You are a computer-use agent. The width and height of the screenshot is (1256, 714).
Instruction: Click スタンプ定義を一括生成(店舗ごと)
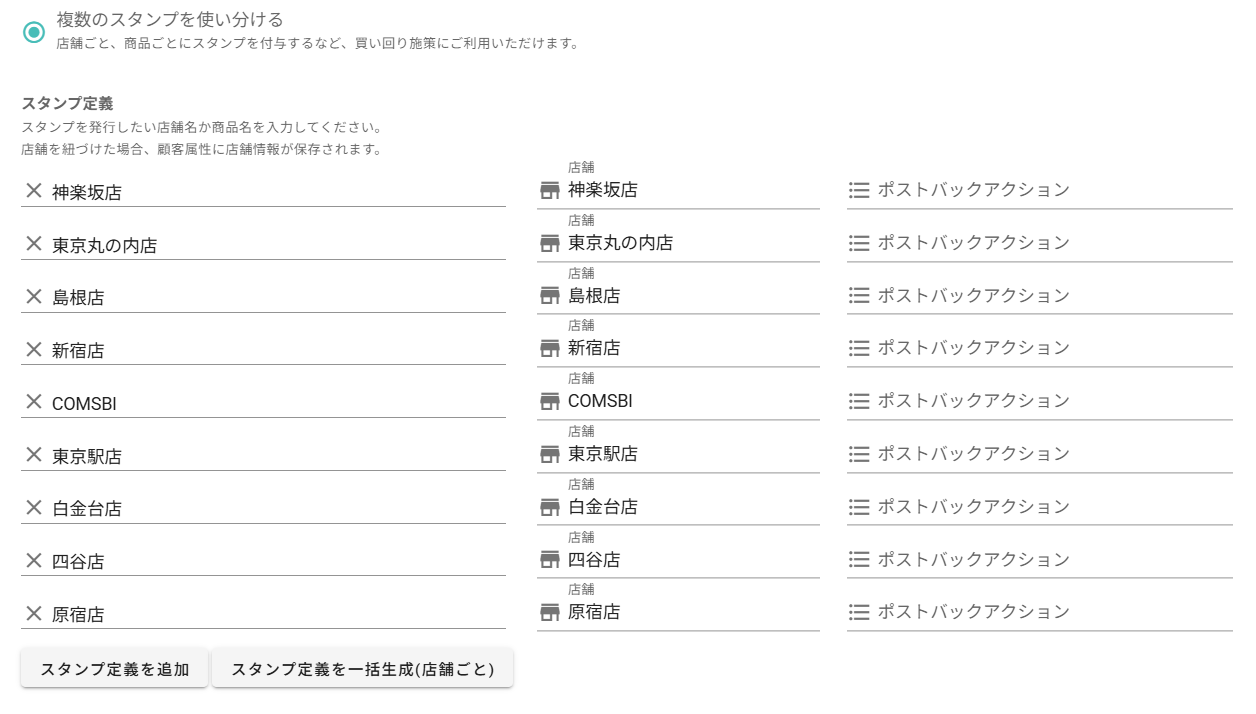point(362,668)
